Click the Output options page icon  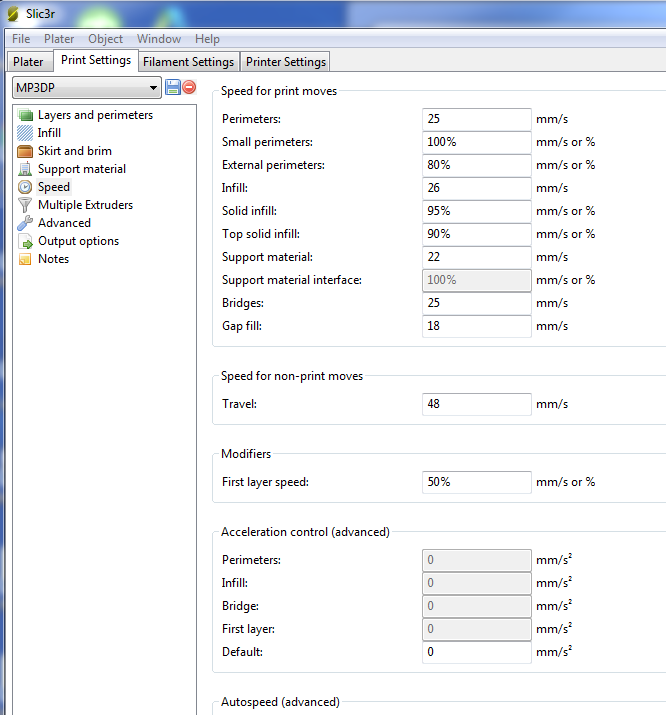pos(25,241)
